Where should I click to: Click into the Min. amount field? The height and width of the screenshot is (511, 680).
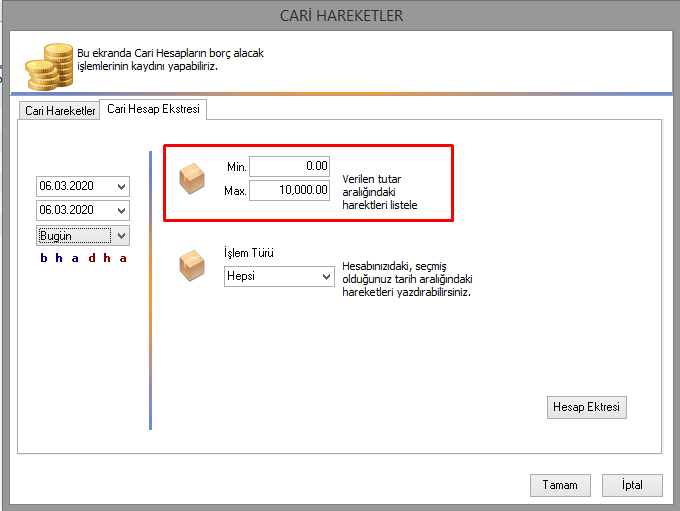289,166
